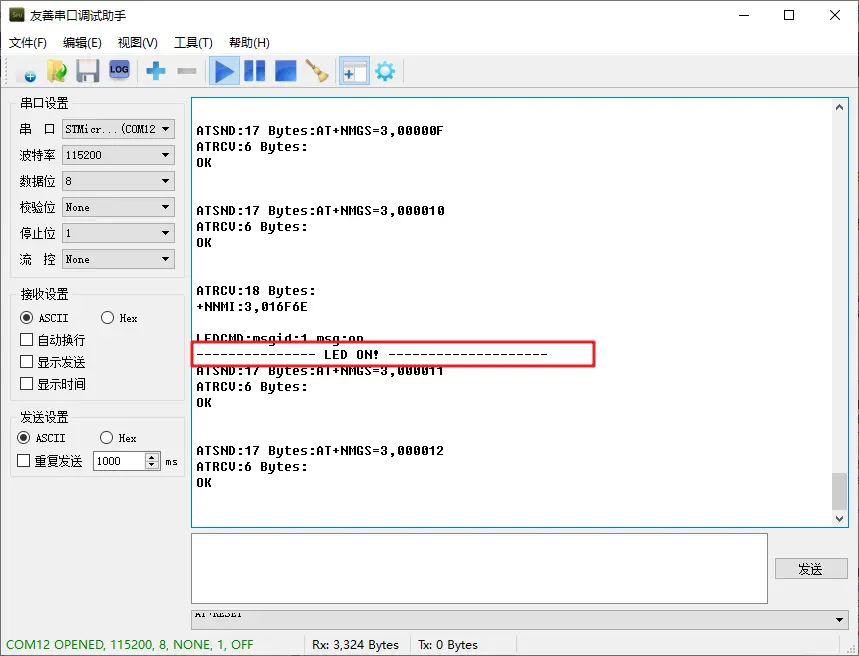Open the 工具(T) menu
This screenshot has height=656, width=859.
(x=193, y=43)
